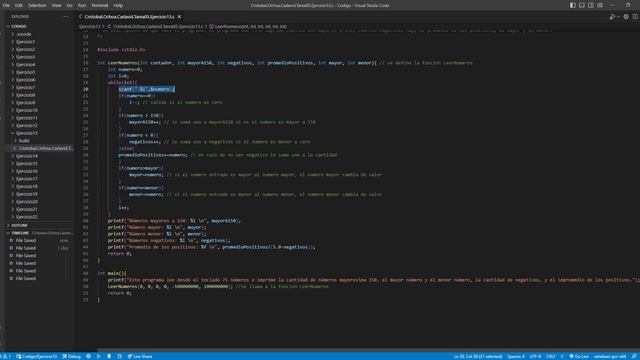Change indentation via Spaces: 4
Screen dimensions: 640x360
tap(516, 356)
